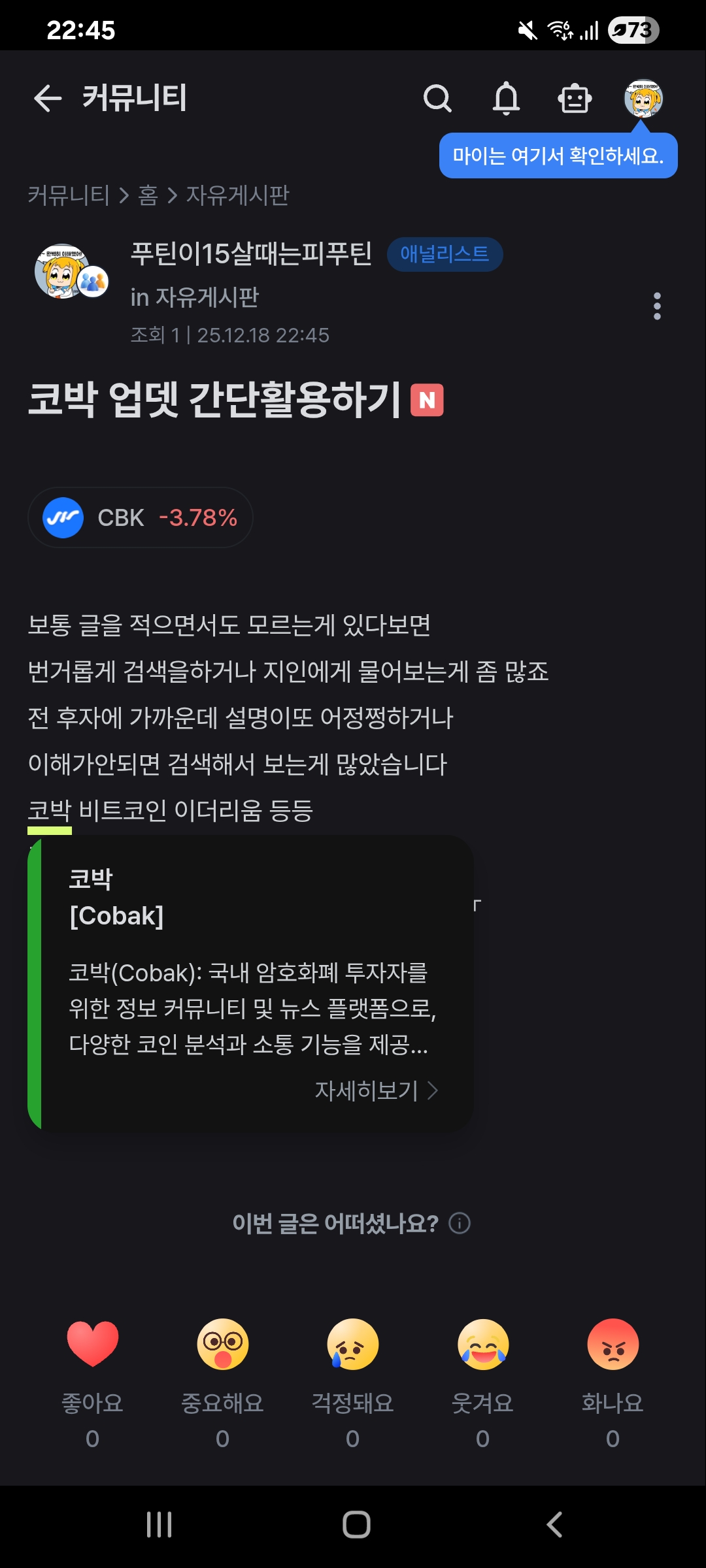706x1568 pixels.
Task: Open the search icon in the top bar
Action: click(439, 99)
